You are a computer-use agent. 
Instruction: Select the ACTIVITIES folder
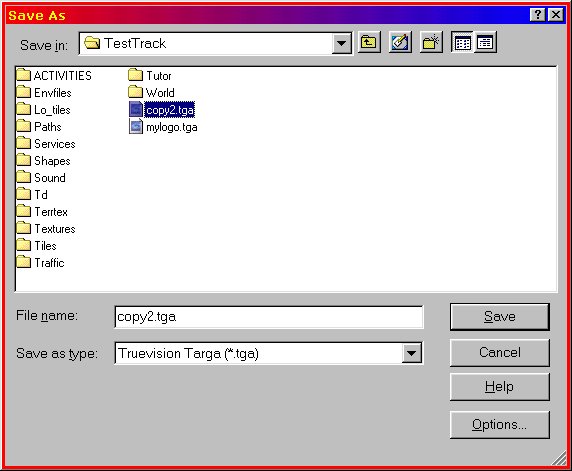54,76
